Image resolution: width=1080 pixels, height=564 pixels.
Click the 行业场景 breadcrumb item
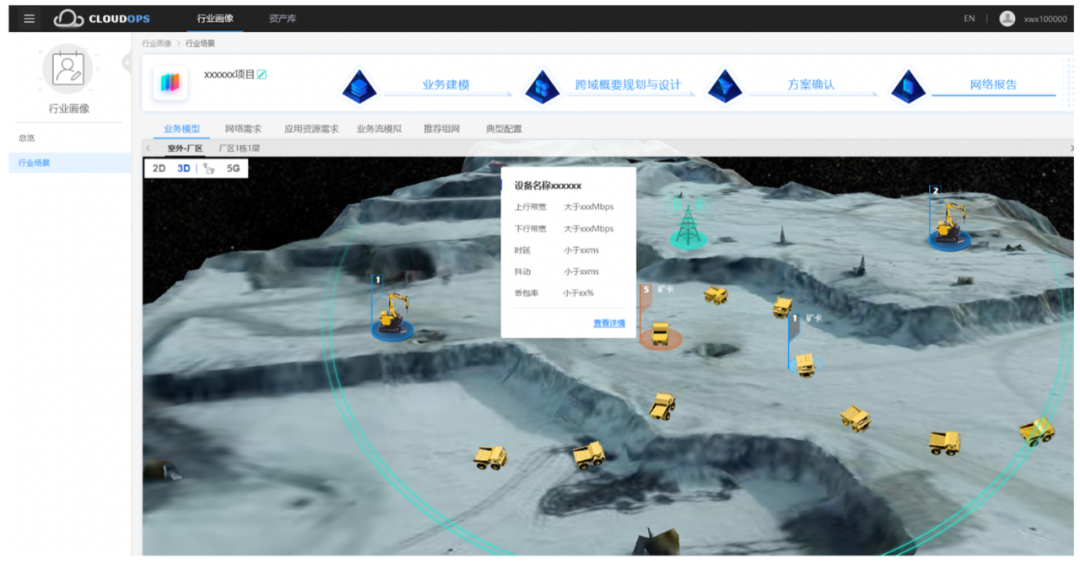tap(200, 43)
